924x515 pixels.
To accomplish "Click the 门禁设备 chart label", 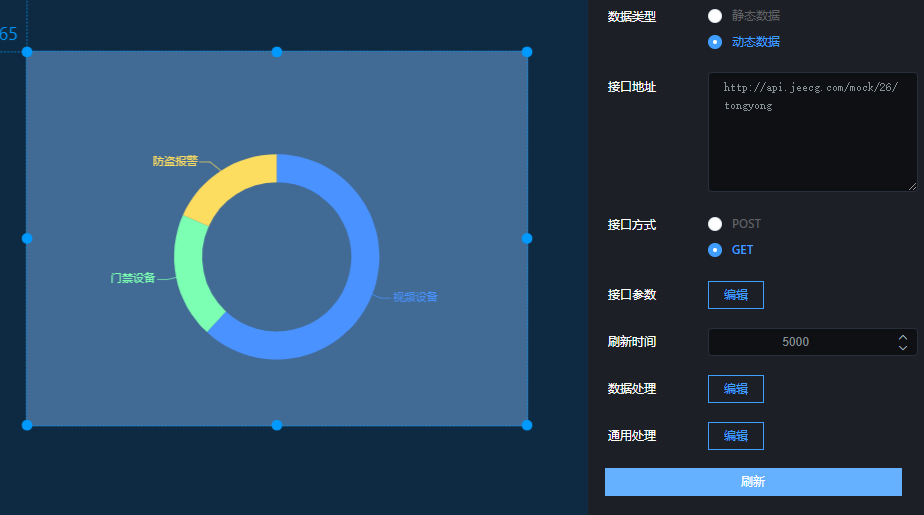I will 133,278.
